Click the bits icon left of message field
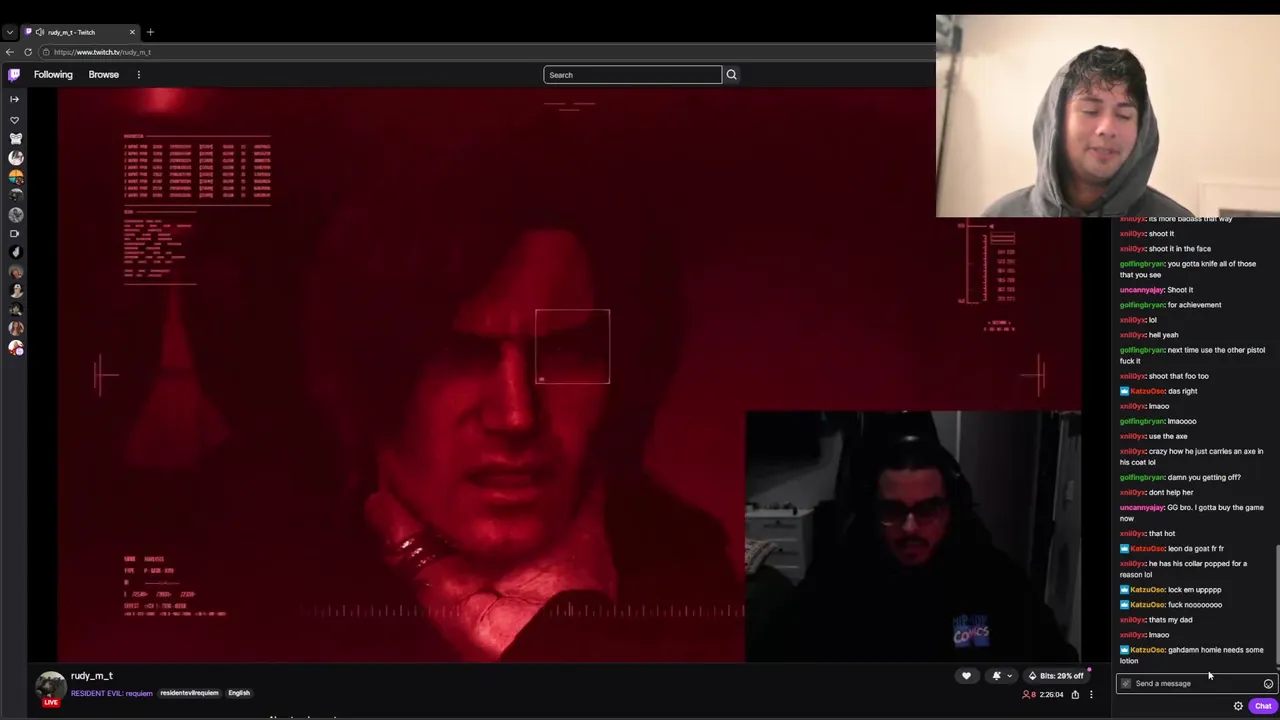 tap(1126, 684)
